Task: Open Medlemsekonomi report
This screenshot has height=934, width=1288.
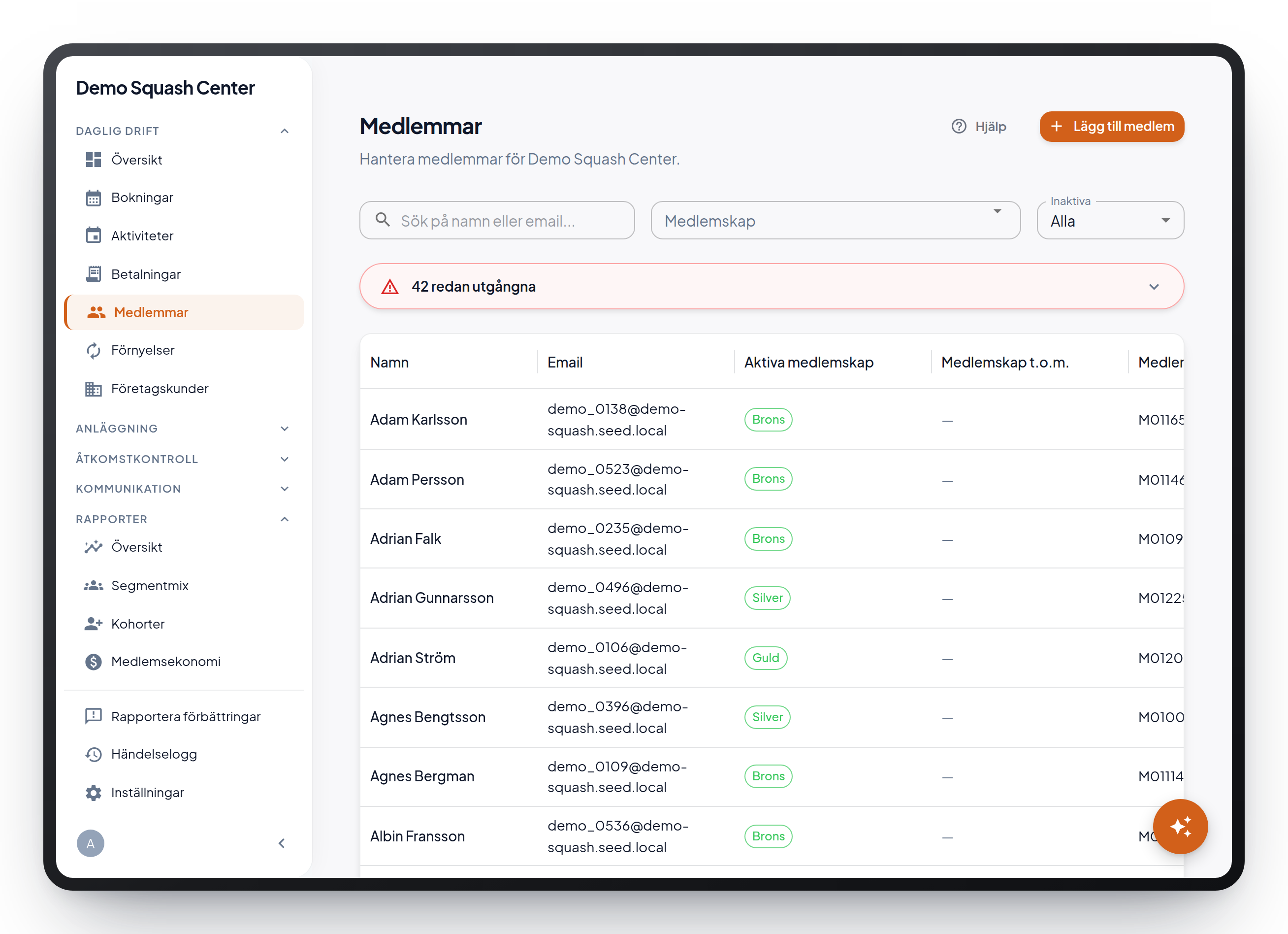Action: point(184,661)
